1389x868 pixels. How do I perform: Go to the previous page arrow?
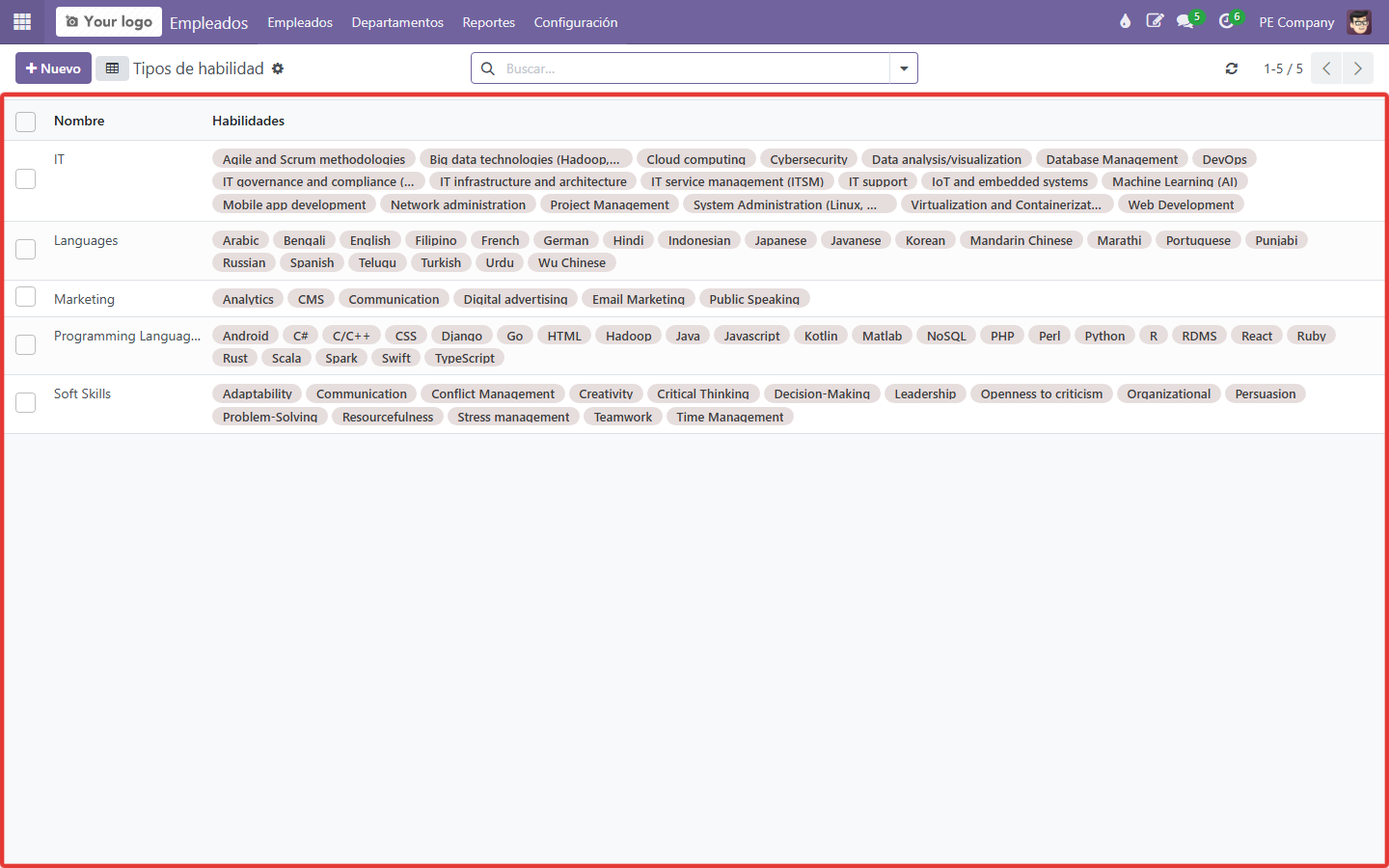coord(1326,68)
